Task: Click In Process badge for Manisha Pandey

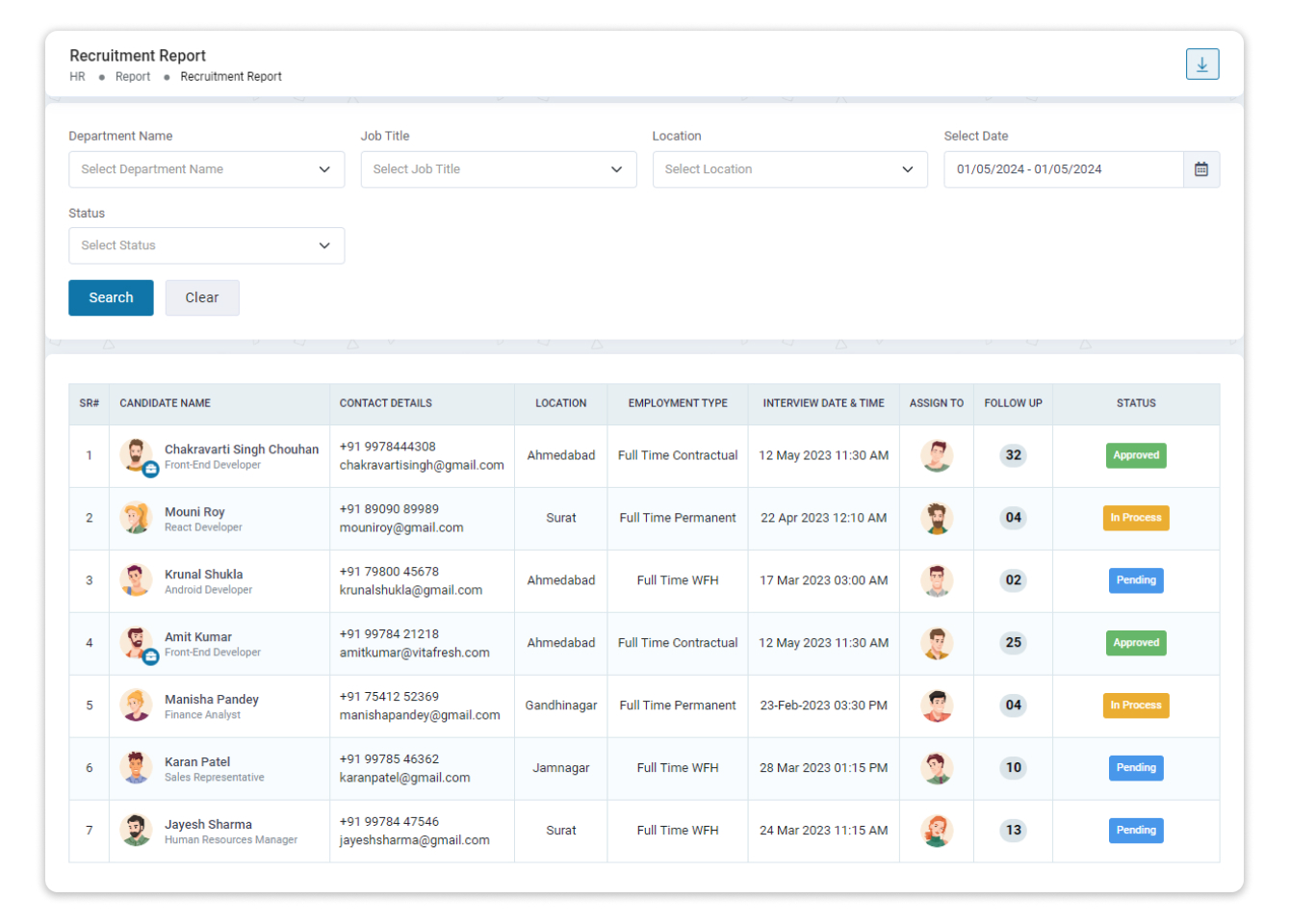Action: pyautogui.click(x=1136, y=706)
